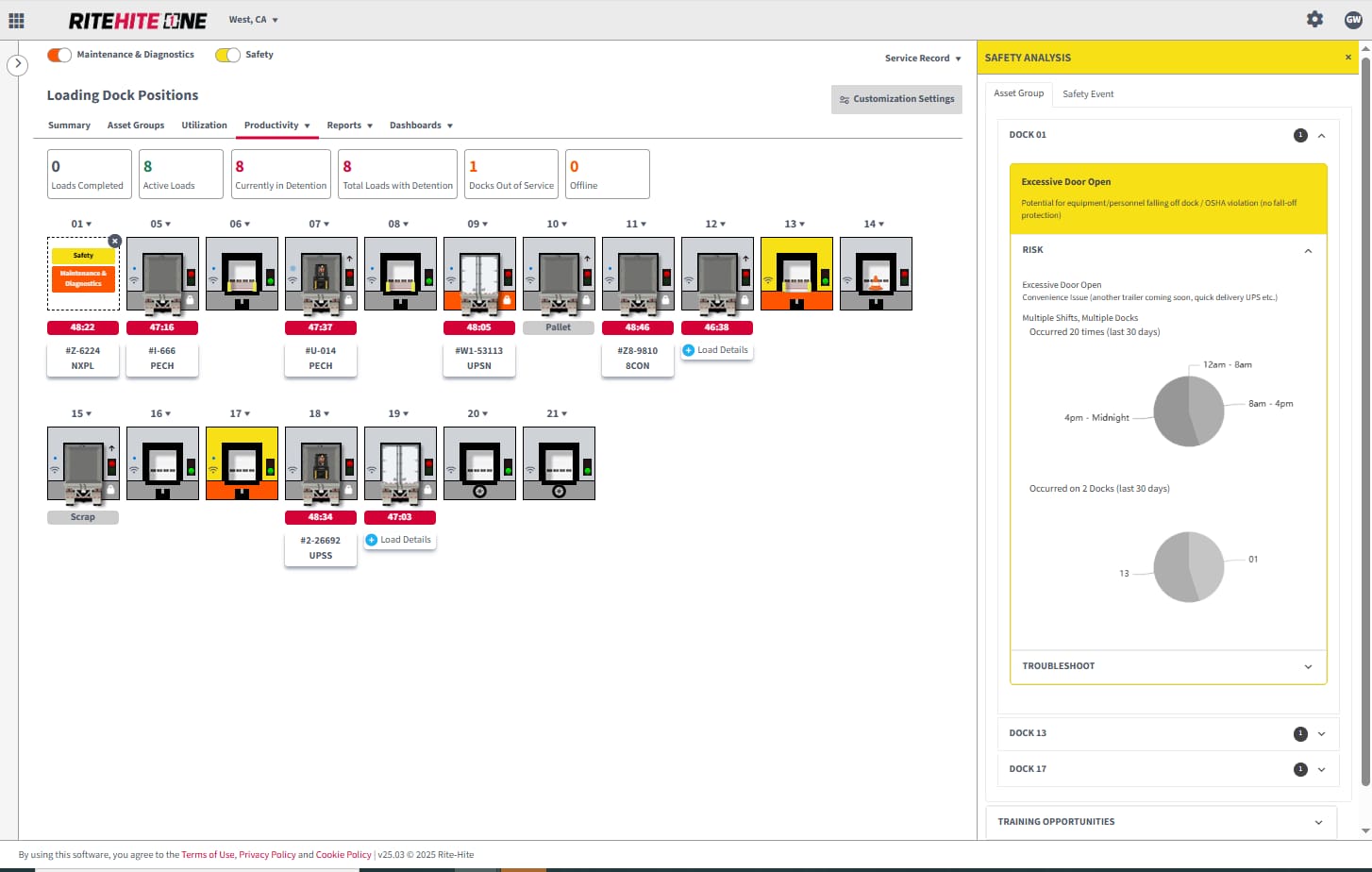Click the GW user avatar

pos(1352,20)
